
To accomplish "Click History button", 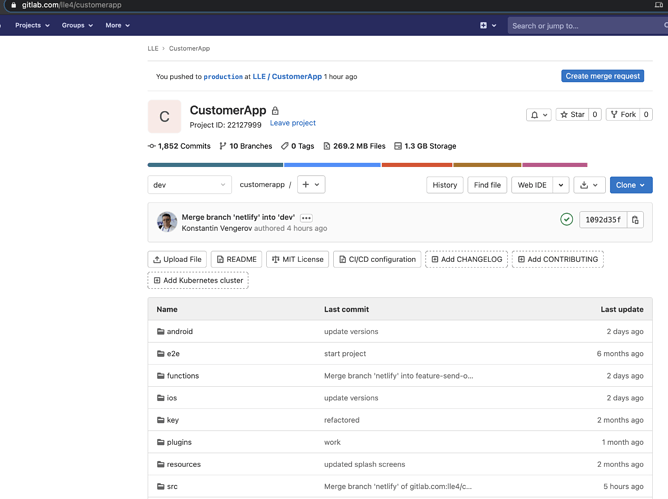I will [x=445, y=185].
